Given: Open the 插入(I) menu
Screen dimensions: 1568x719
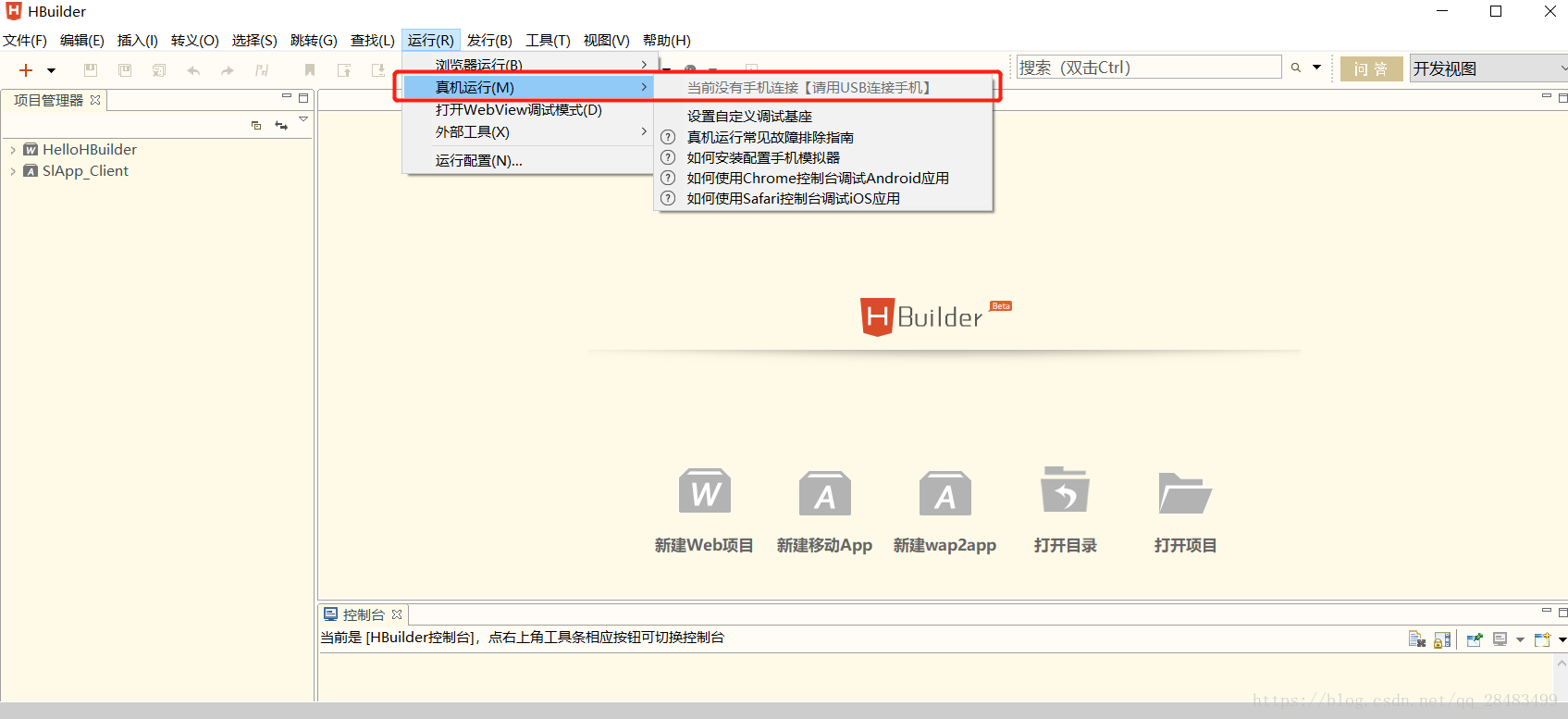Looking at the screenshot, I should pos(138,41).
